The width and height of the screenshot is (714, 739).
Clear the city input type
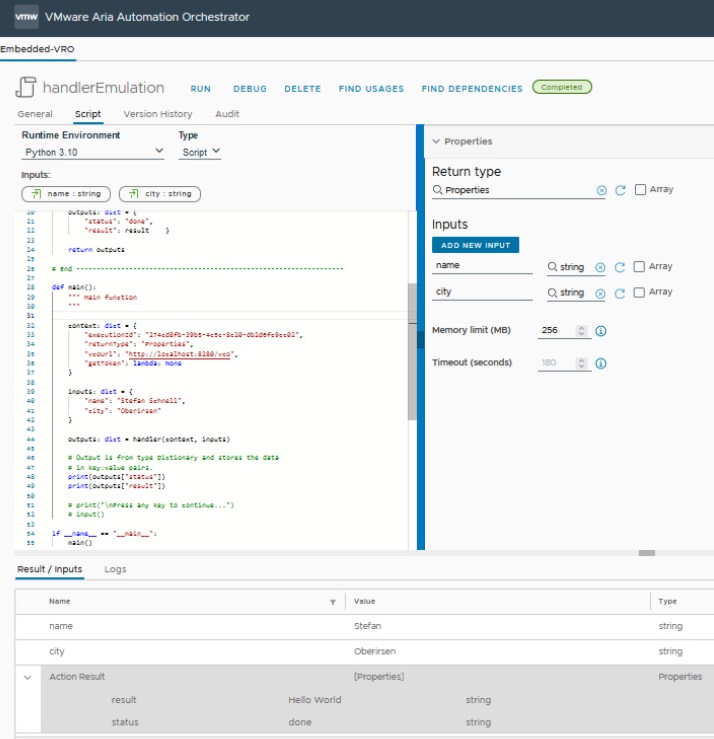pyautogui.click(x=600, y=293)
